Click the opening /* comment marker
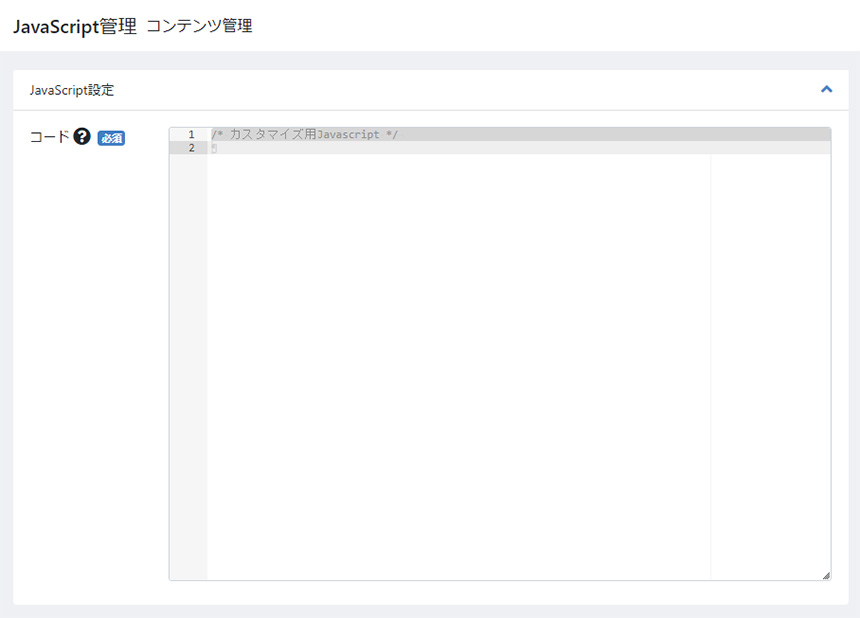Image resolution: width=860 pixels, height=618 pixels. tap(216, 134)
